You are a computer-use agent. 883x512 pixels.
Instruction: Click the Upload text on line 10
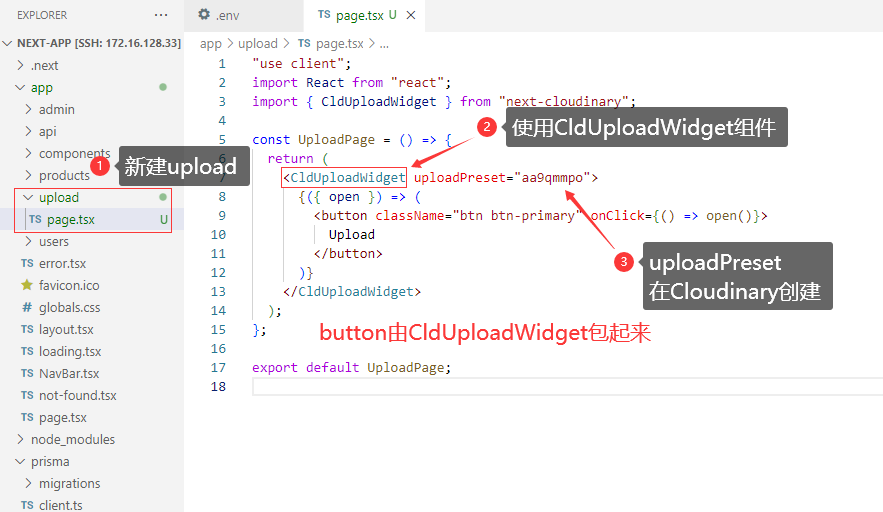click(x=351, y=235)
